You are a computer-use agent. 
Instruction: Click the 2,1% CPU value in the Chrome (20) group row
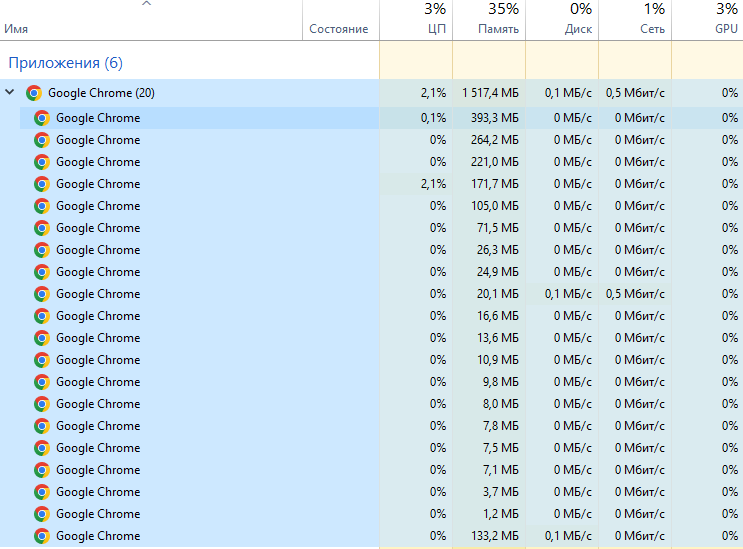(x=434, y=93)
